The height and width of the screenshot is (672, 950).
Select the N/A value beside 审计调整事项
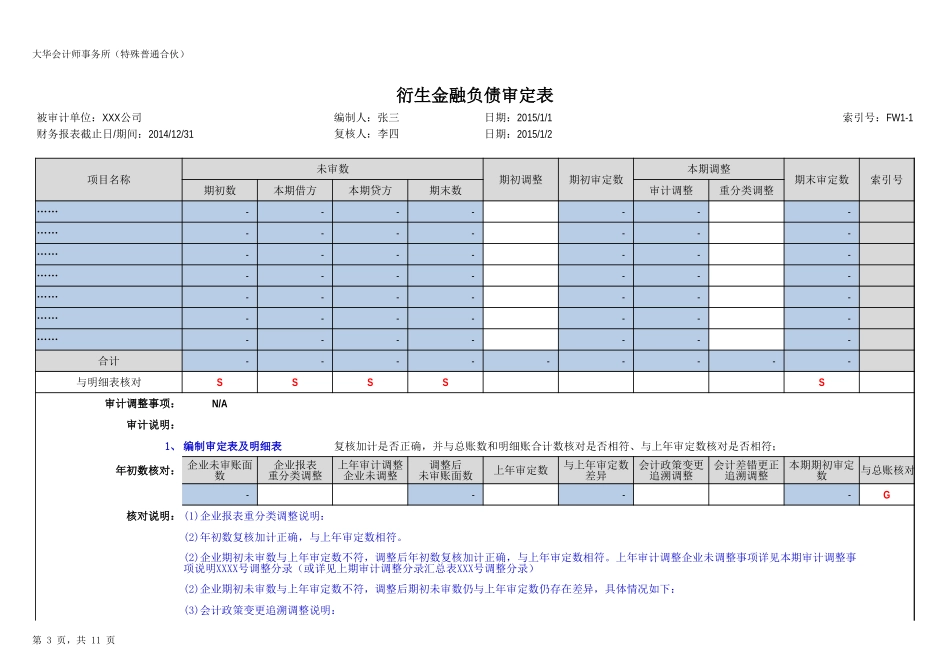pyautogui.click(x=220, y=404)
